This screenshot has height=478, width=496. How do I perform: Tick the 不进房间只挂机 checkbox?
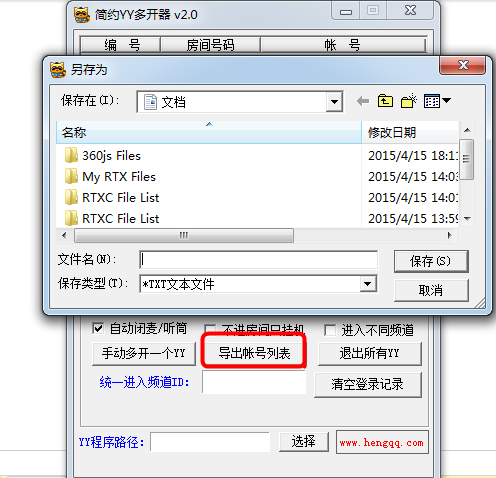point(210,329)
